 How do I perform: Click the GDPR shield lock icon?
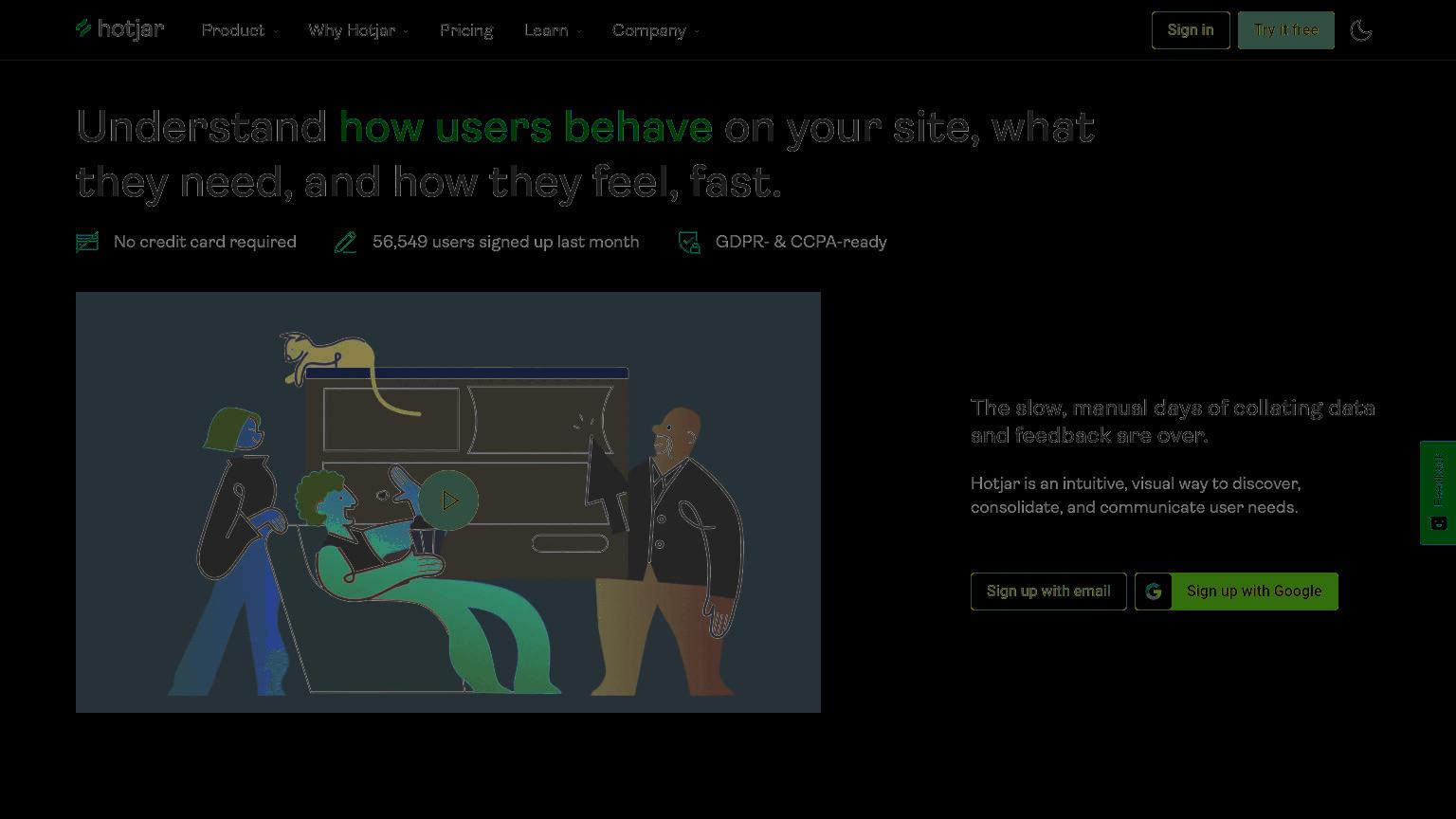point(690,243)
